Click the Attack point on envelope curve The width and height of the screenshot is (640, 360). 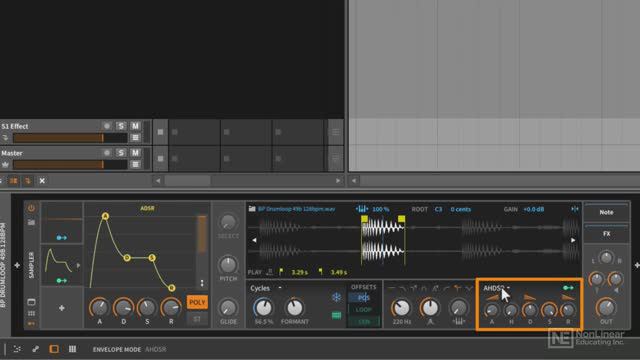[x=105, y=216]
